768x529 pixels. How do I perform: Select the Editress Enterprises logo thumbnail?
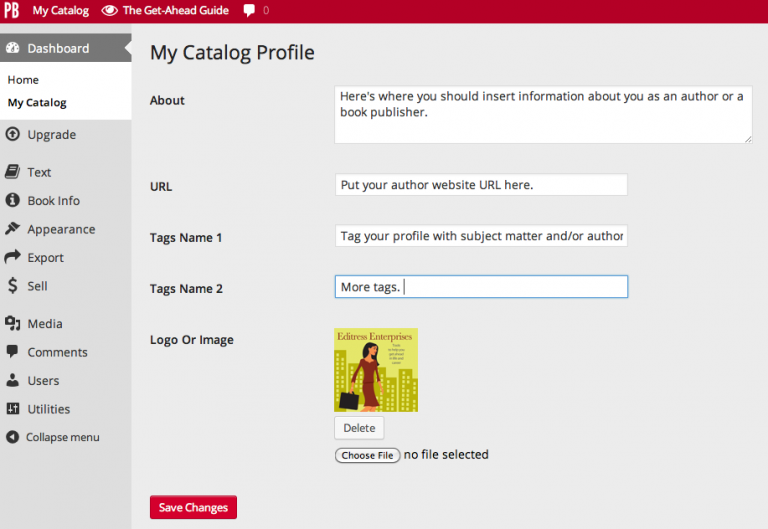click(x=376, y=370)
